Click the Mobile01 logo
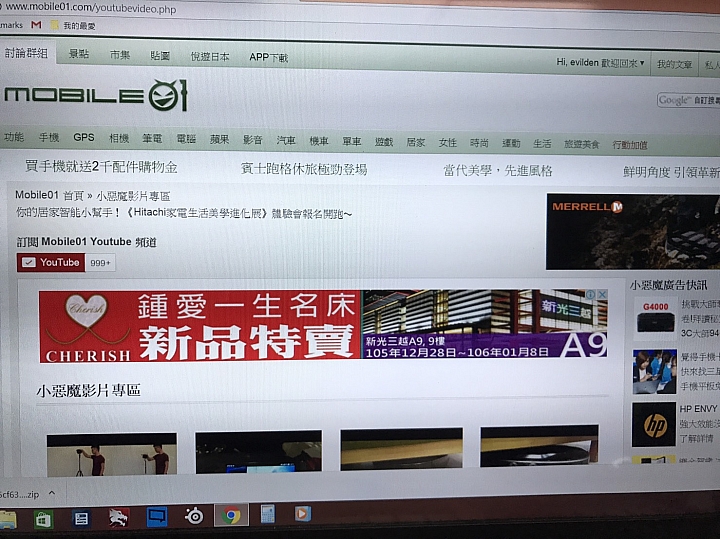Image resolution: width=720 pixels, height=539 pixels. [96, 95]
